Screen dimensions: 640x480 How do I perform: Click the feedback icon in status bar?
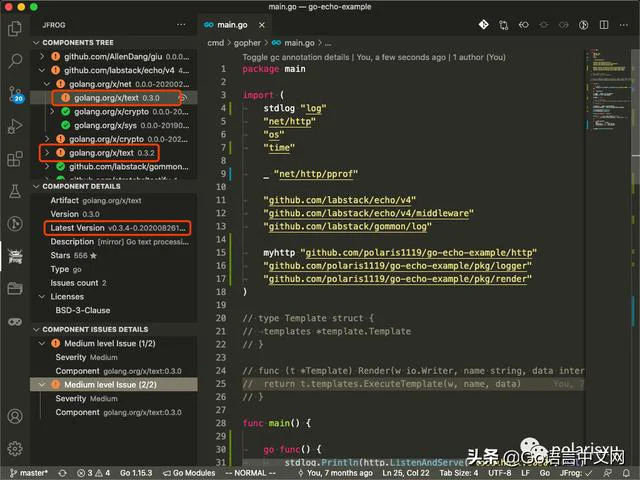607,473
